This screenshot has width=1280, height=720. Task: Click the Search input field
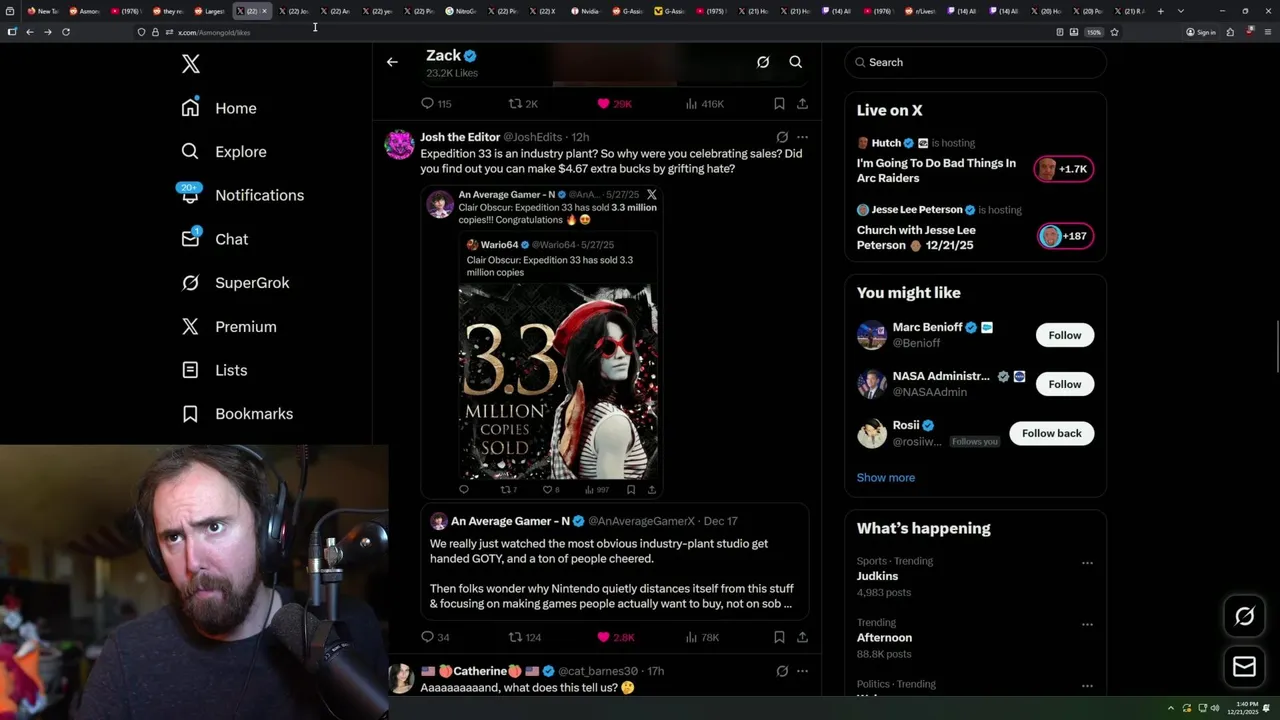coord(976,62)
